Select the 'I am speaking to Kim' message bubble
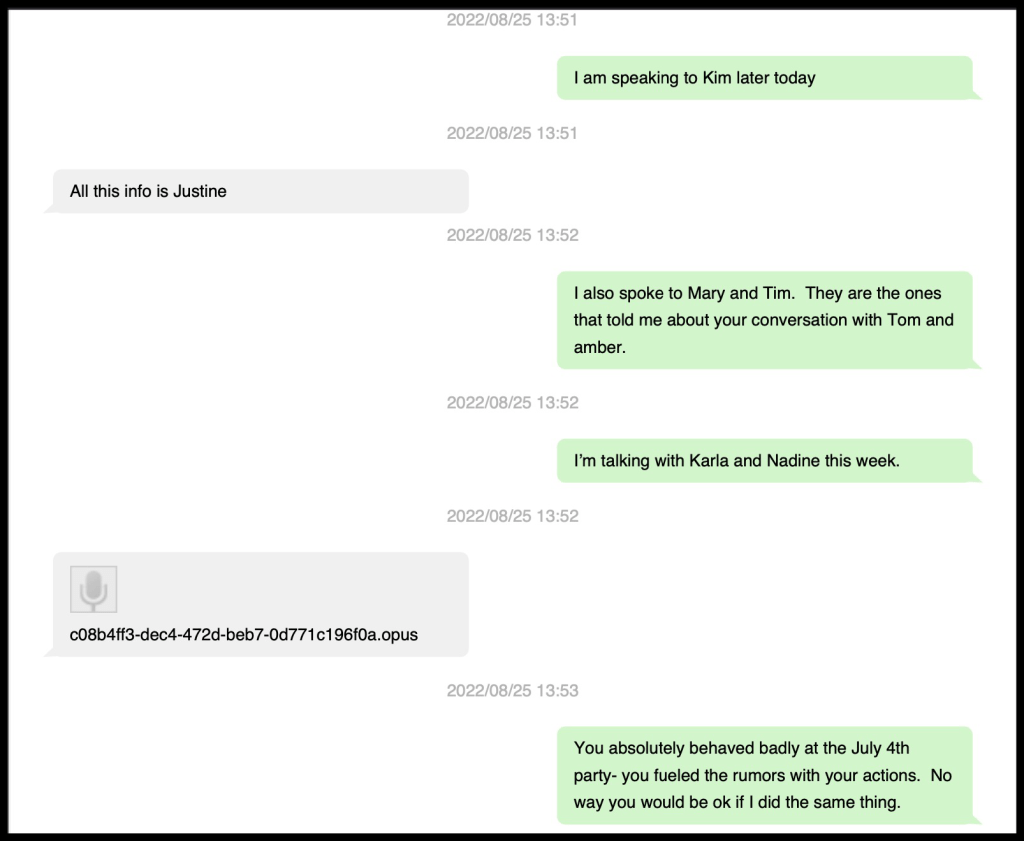 [x=764, y=78]
